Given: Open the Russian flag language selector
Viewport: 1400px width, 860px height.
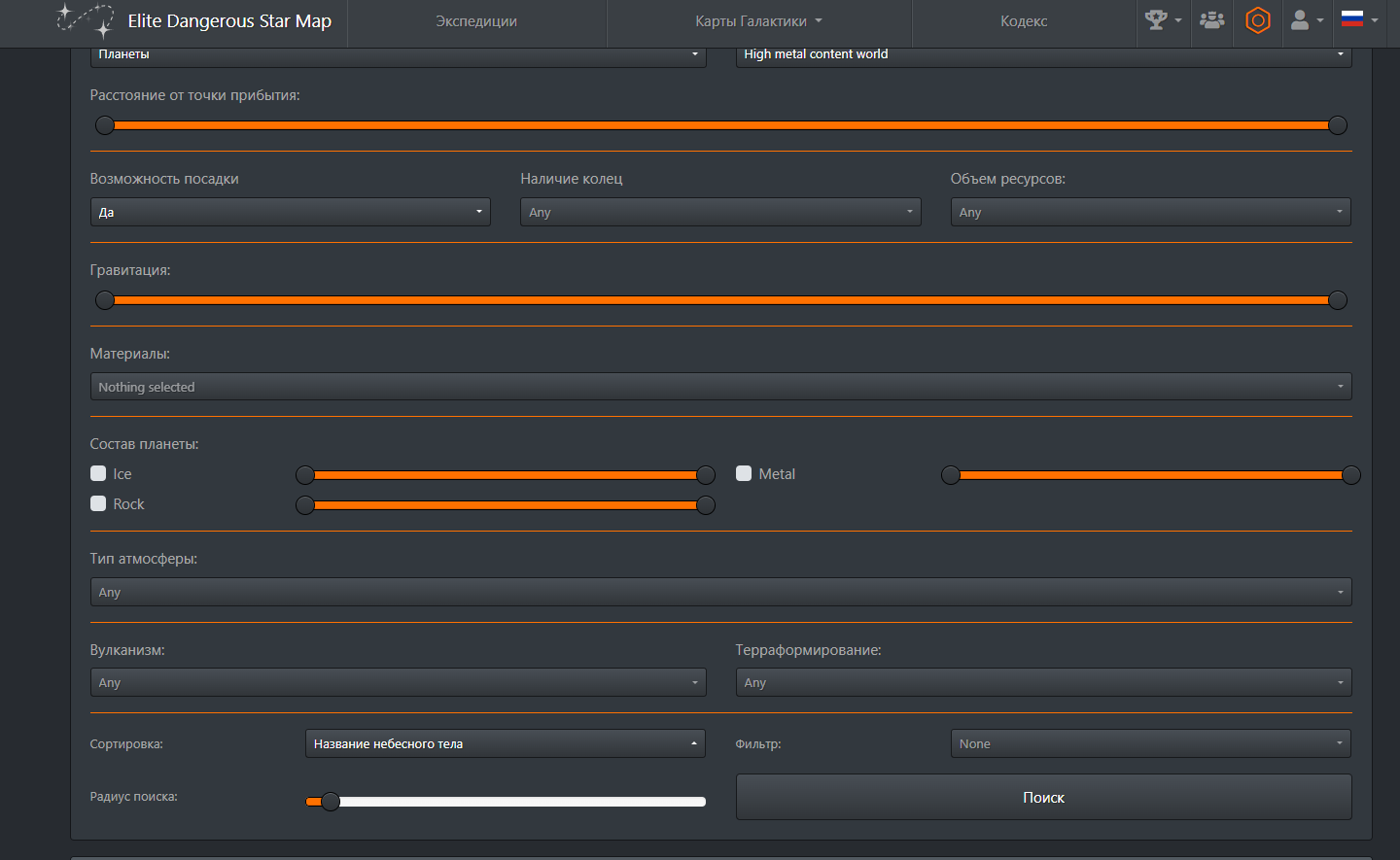Looking at the screenshot, I should coord(1359,19).
